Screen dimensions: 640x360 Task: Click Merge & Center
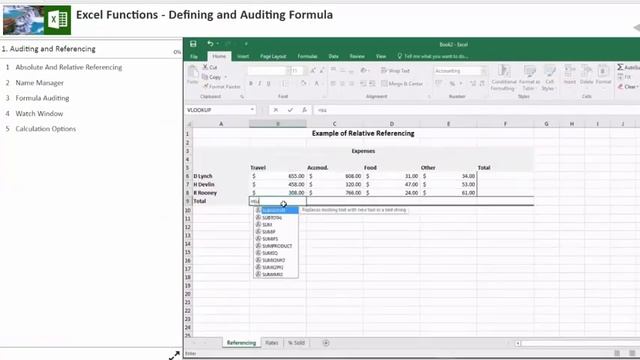point(402,84)
